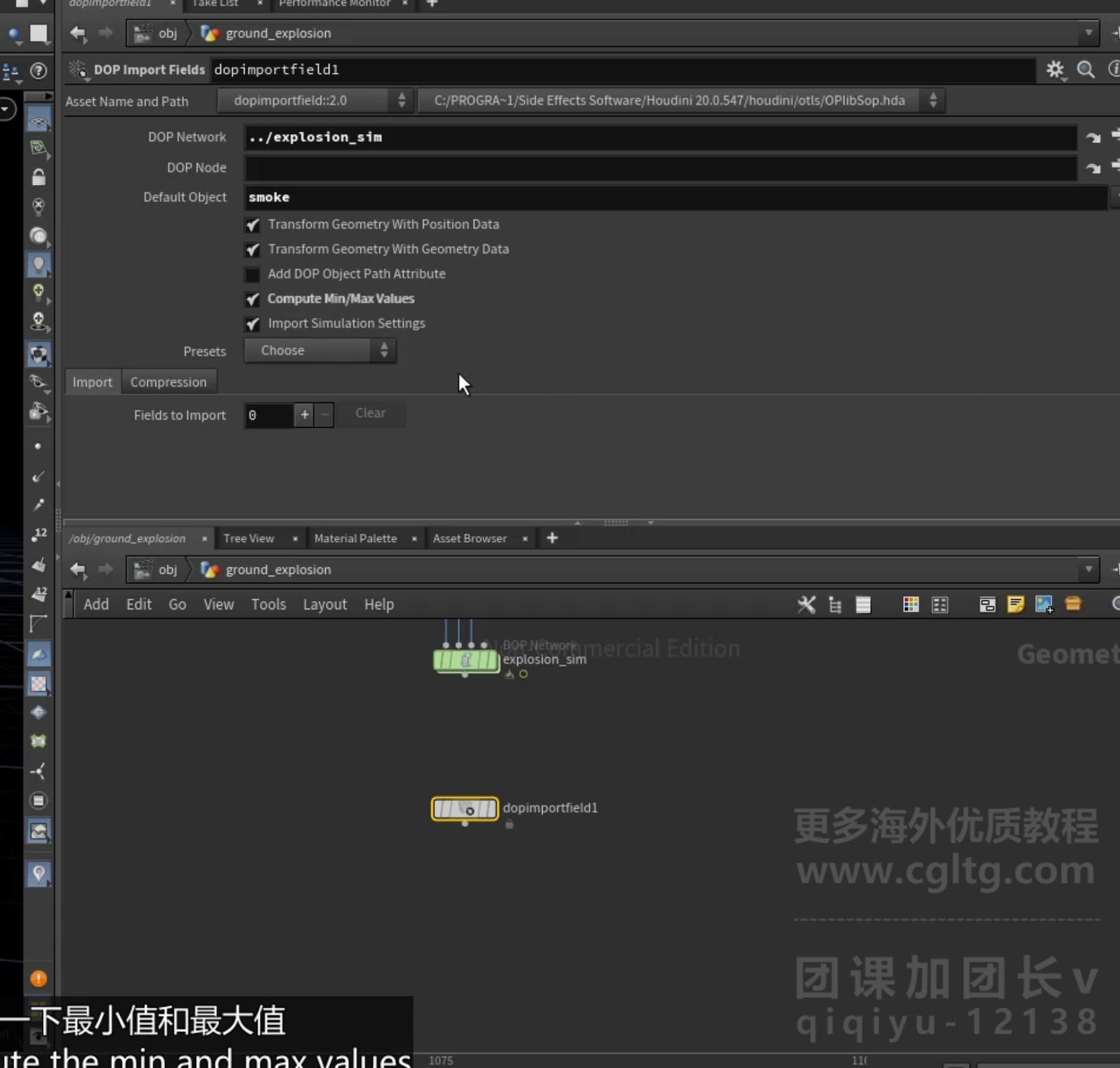Switch to the Compression tab
Image resolution: width=1120 pixels, height=1068 pixels.
click(168, 382)
